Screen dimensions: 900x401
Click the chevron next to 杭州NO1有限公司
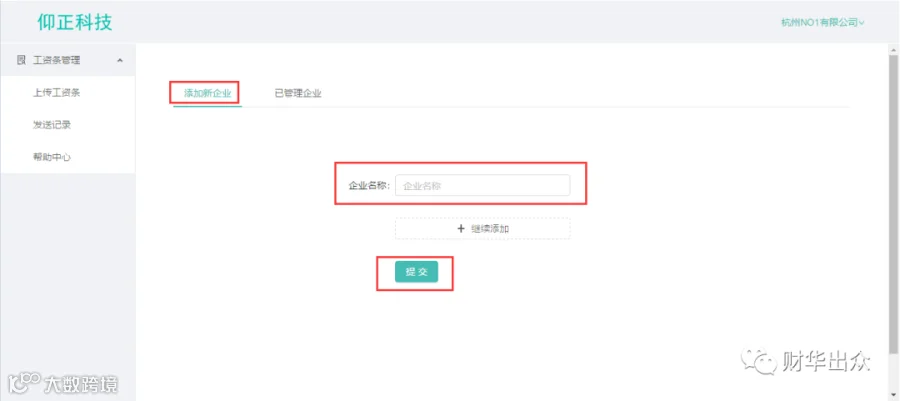click(x=862, y=23)
